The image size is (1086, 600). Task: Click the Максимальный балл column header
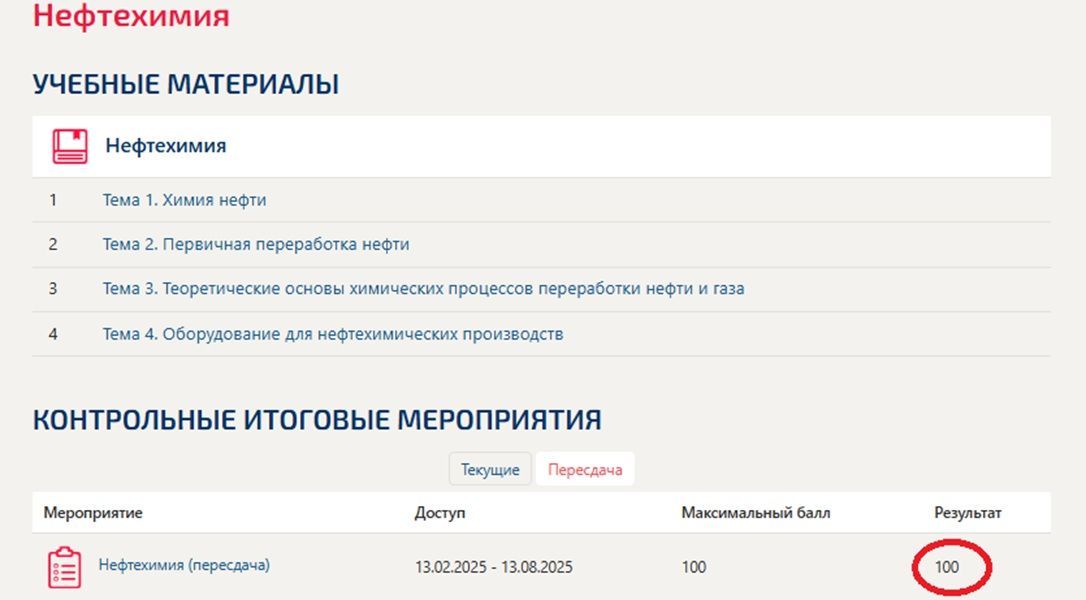(756, 513)
